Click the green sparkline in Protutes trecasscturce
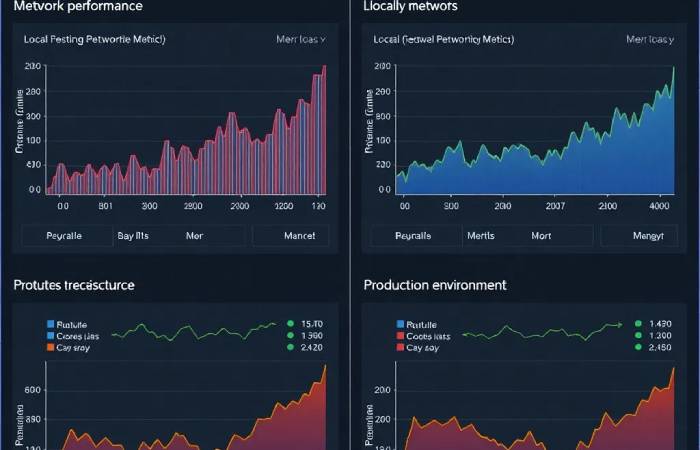 [194, 331]
